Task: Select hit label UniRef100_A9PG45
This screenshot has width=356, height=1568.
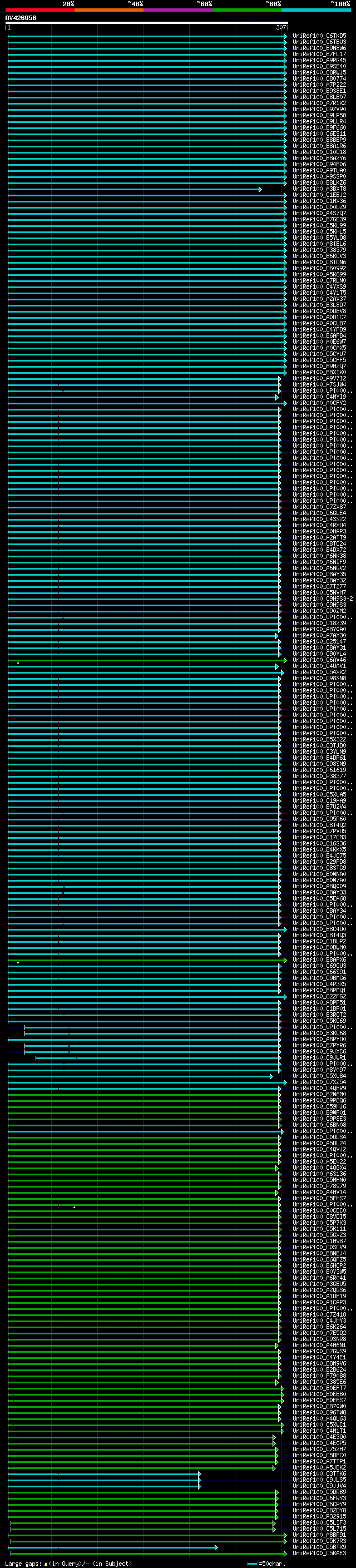Action: click(319, 60)
